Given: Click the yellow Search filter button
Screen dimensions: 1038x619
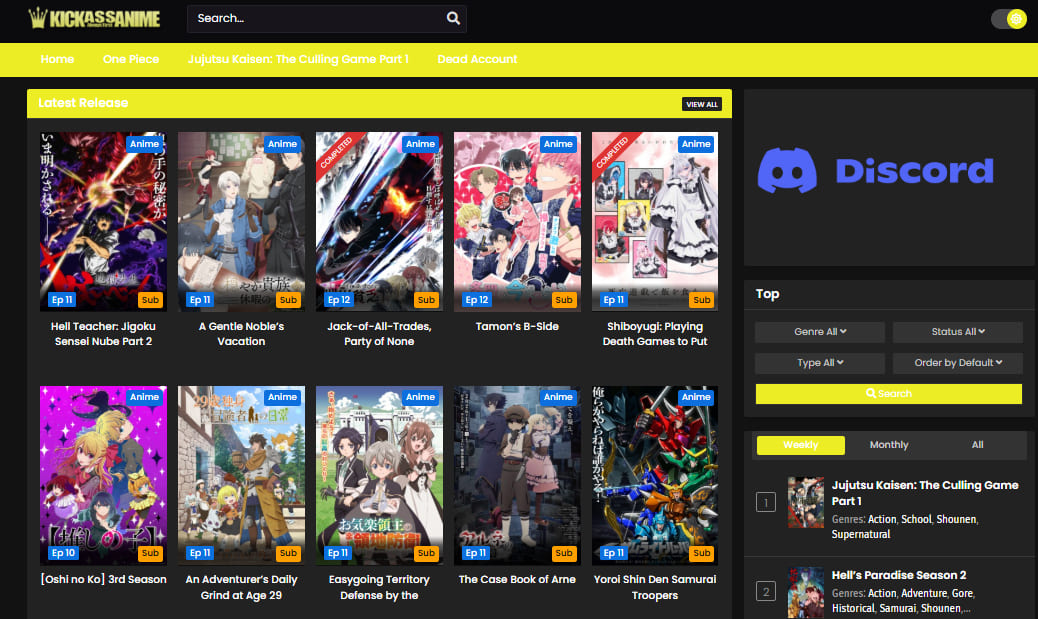Looking at the screenshot, I should click(x=888, y=394).
